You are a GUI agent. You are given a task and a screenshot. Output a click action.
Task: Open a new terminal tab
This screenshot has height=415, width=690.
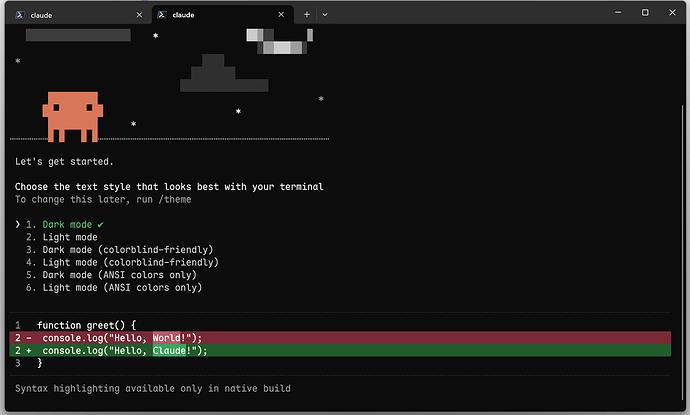[x=307, y=15]
